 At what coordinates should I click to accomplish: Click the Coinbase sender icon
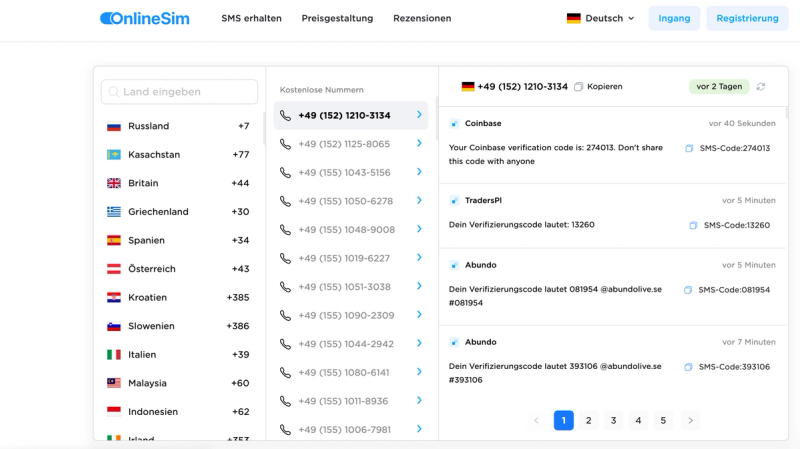(454, 123)
